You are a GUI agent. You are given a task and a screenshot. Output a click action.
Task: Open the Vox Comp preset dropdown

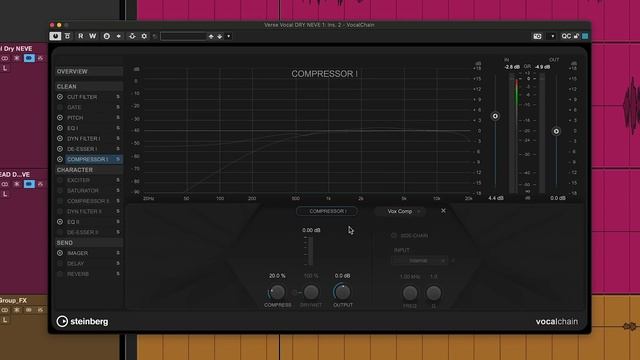tap(400, 211)
